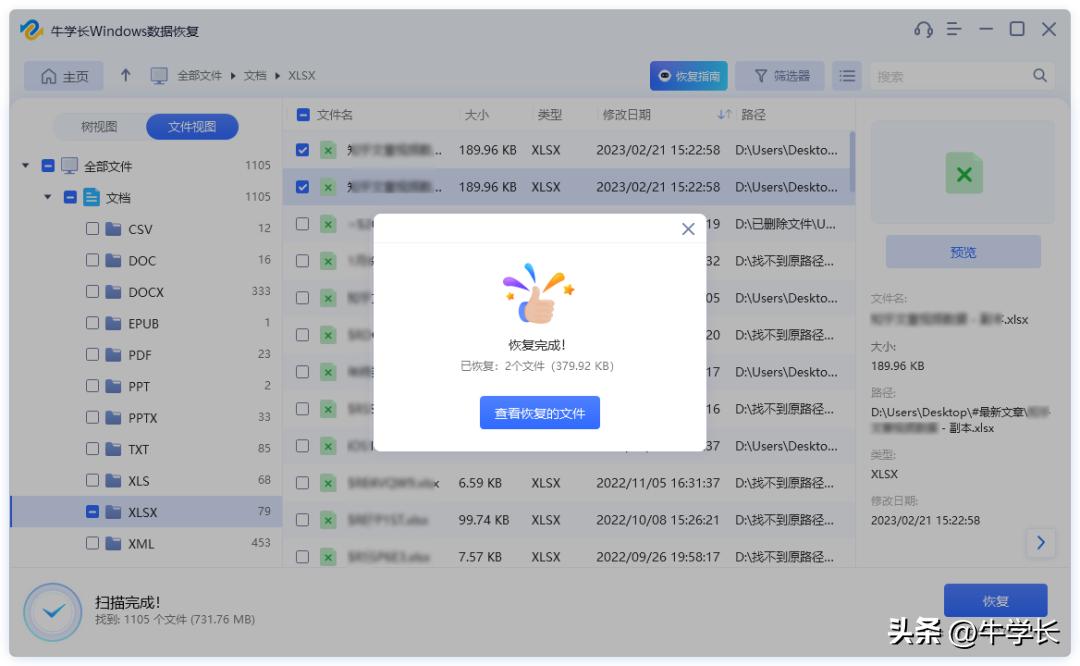This screenshot has height=666, width=1080.
Task: Check the CSV folder checkbox
Action: coord(92,229)
